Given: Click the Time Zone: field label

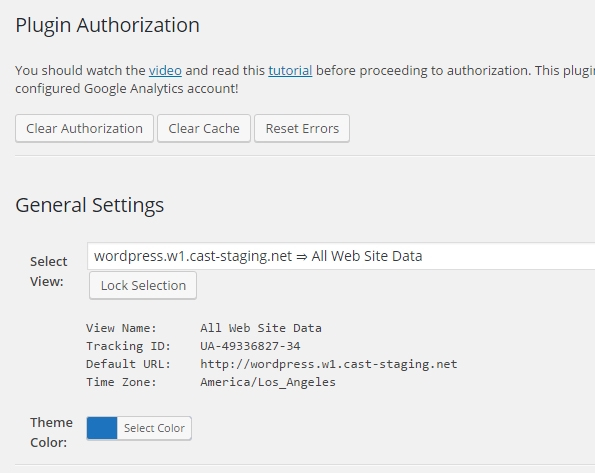Looking at the screenshot, I should (x=121, y=382).
